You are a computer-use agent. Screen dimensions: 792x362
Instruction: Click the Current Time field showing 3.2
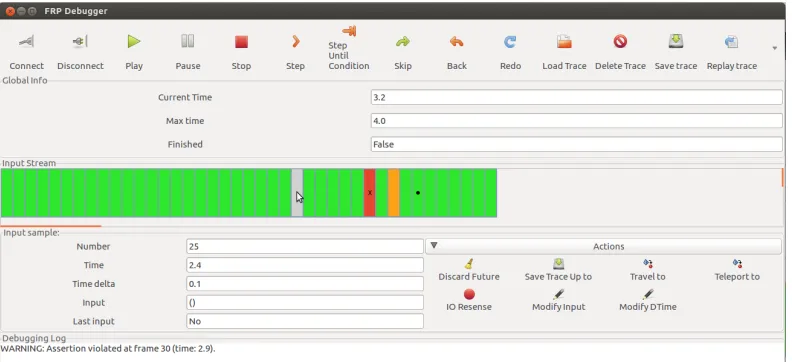click(576, 97)
